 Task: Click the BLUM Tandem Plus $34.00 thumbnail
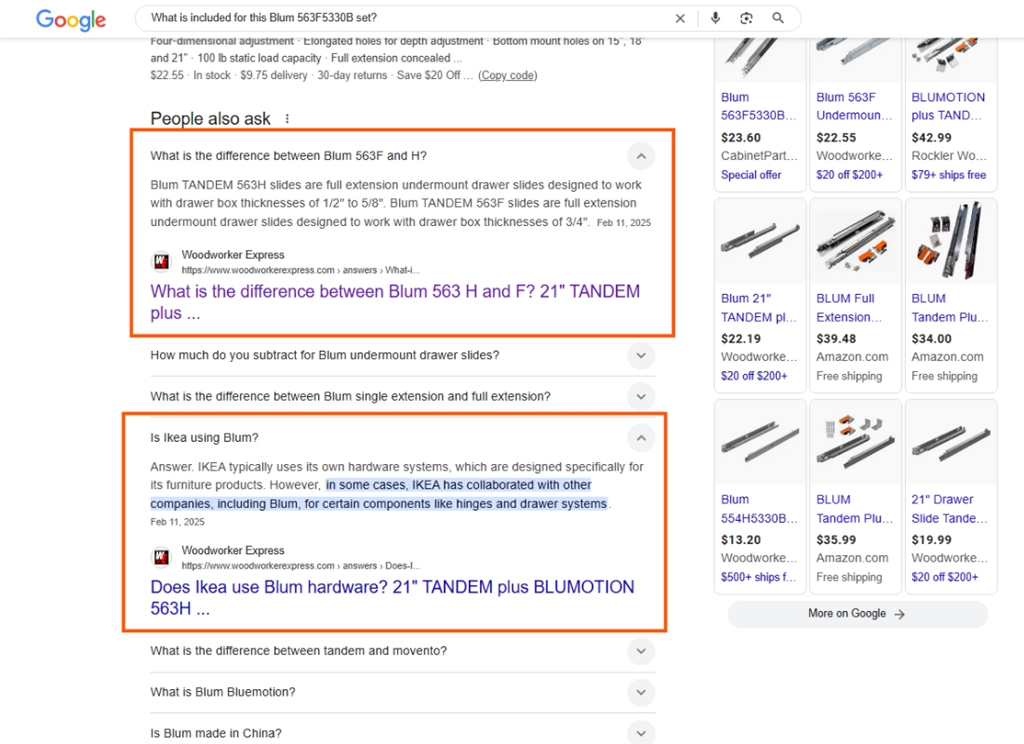point(951,241)
